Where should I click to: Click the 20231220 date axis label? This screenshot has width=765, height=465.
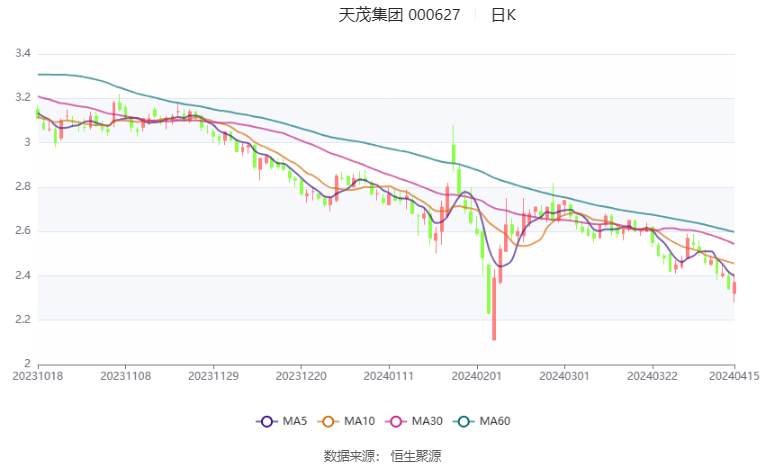301,376
